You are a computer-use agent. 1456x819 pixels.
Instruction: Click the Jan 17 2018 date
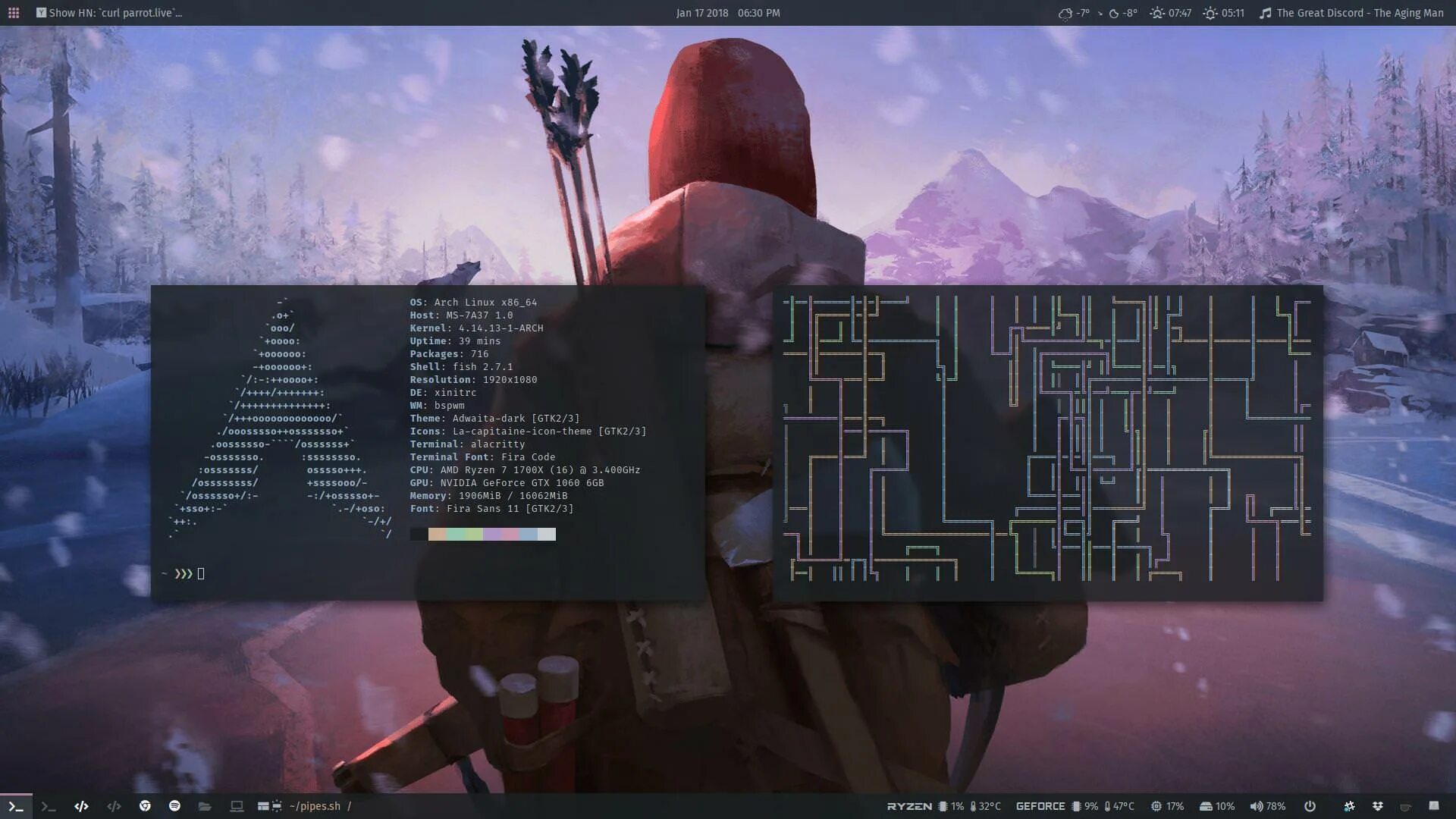point(702,13)
